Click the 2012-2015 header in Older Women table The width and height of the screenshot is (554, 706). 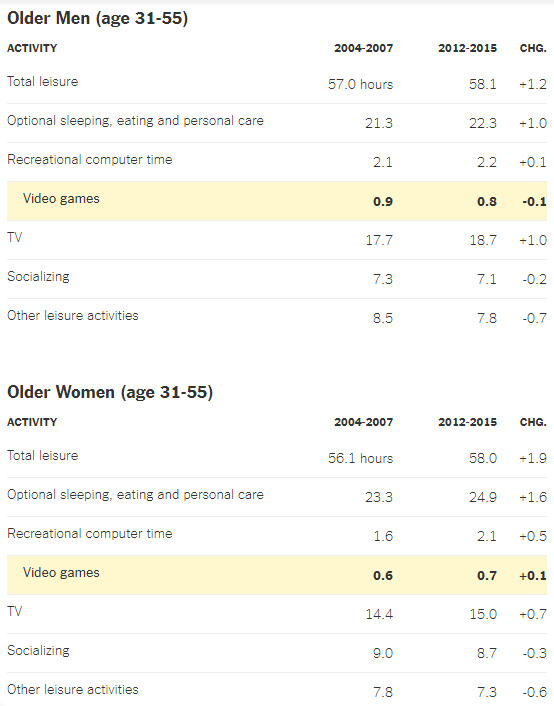(468, 422)
